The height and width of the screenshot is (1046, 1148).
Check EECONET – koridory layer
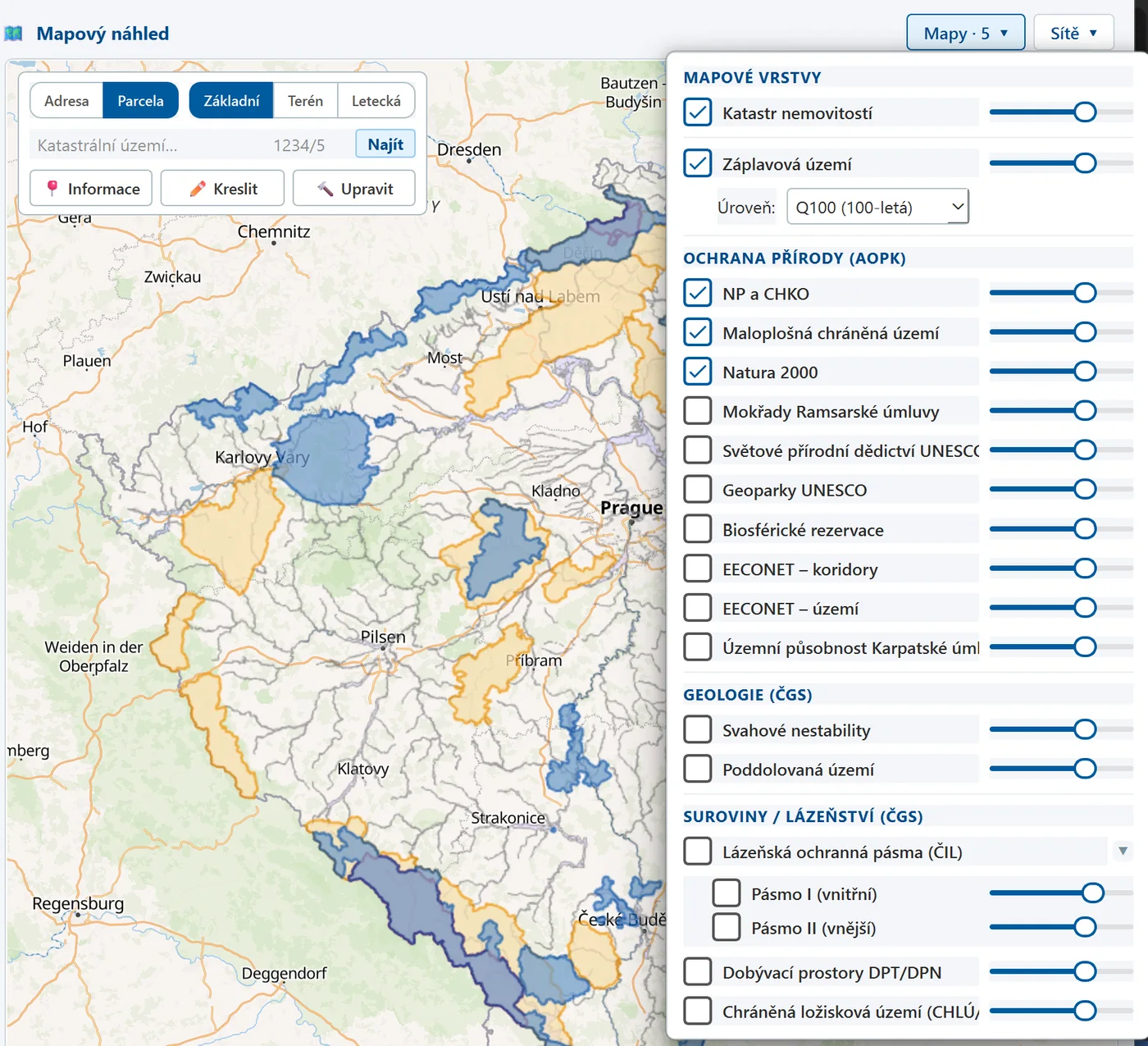(x=698, y=569)
